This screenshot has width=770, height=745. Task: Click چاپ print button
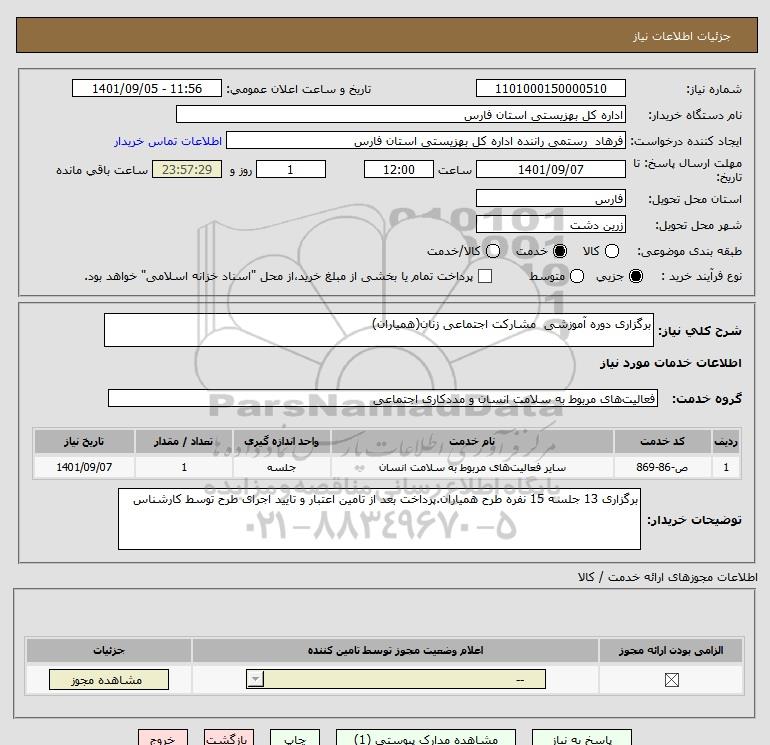coord(295,738)
